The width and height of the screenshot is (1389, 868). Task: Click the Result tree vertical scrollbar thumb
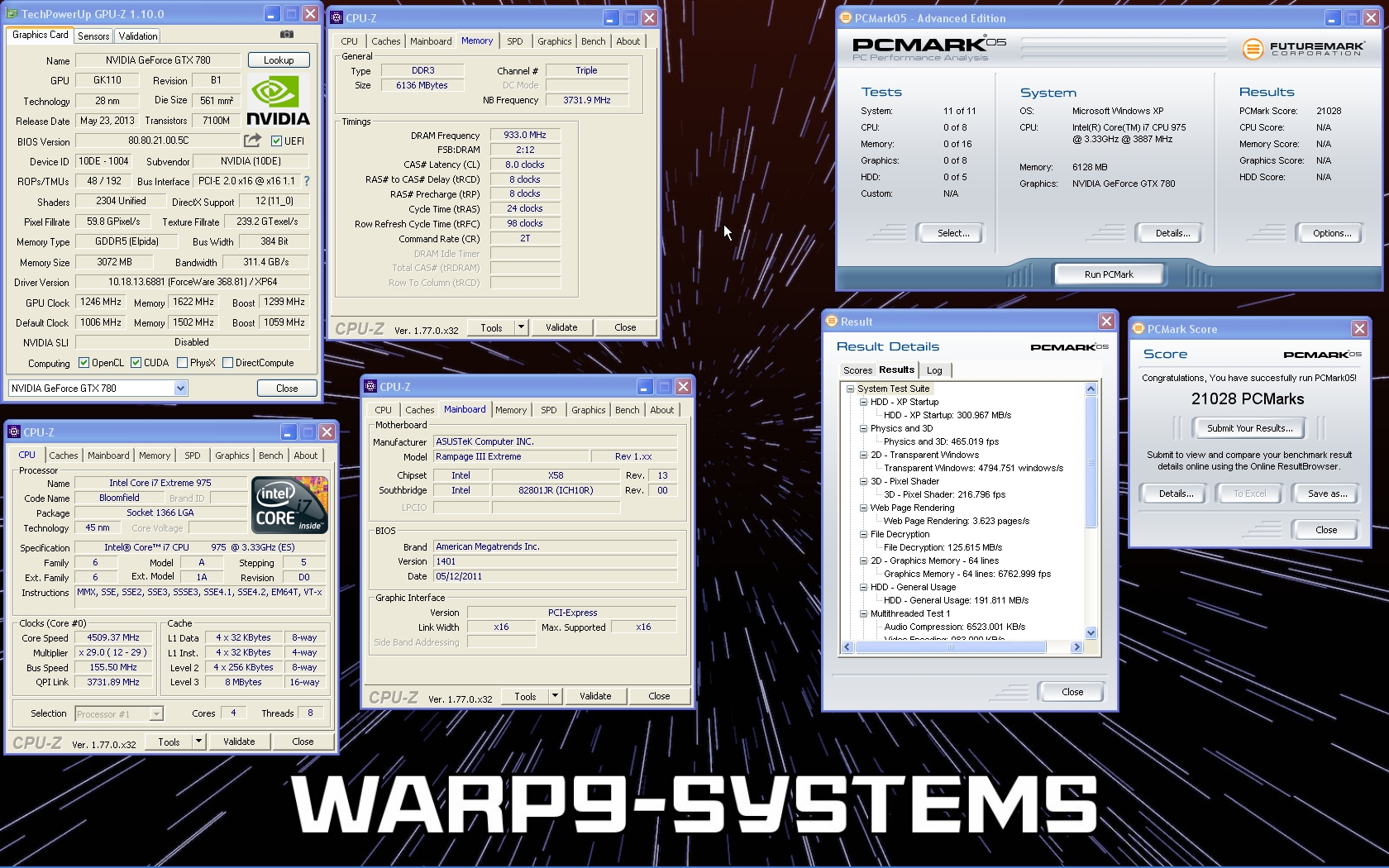tap(1091, 461)
